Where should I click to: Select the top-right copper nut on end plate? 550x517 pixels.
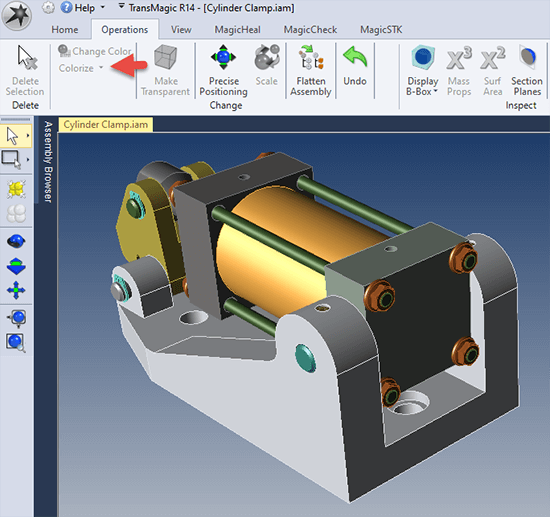(464, 258)
